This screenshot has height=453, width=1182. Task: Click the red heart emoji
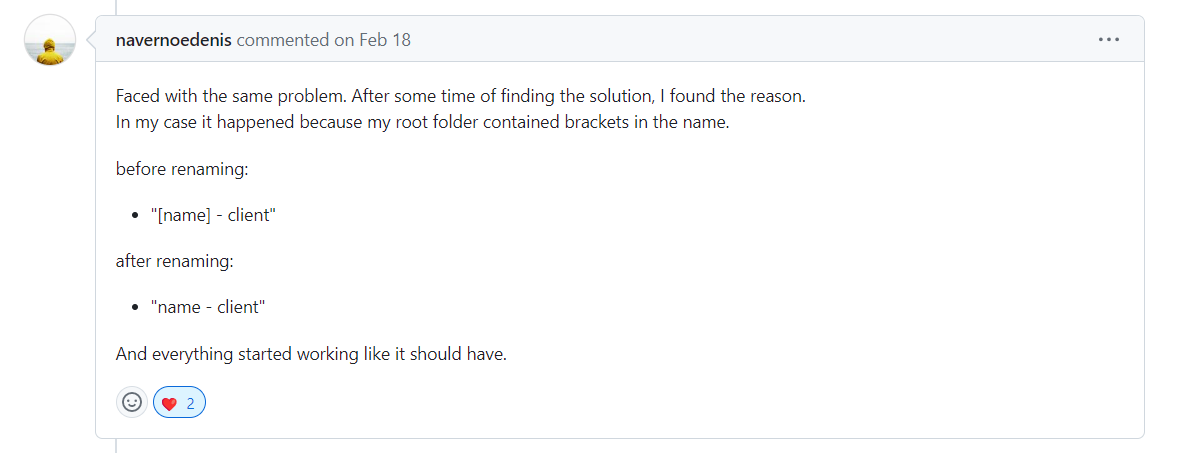point(170,403)
